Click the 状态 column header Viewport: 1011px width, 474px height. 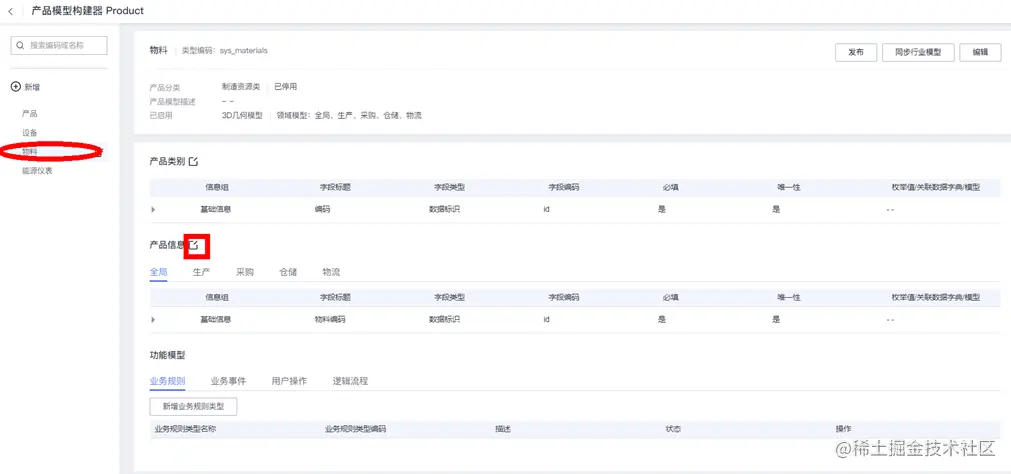coord(673,429)
